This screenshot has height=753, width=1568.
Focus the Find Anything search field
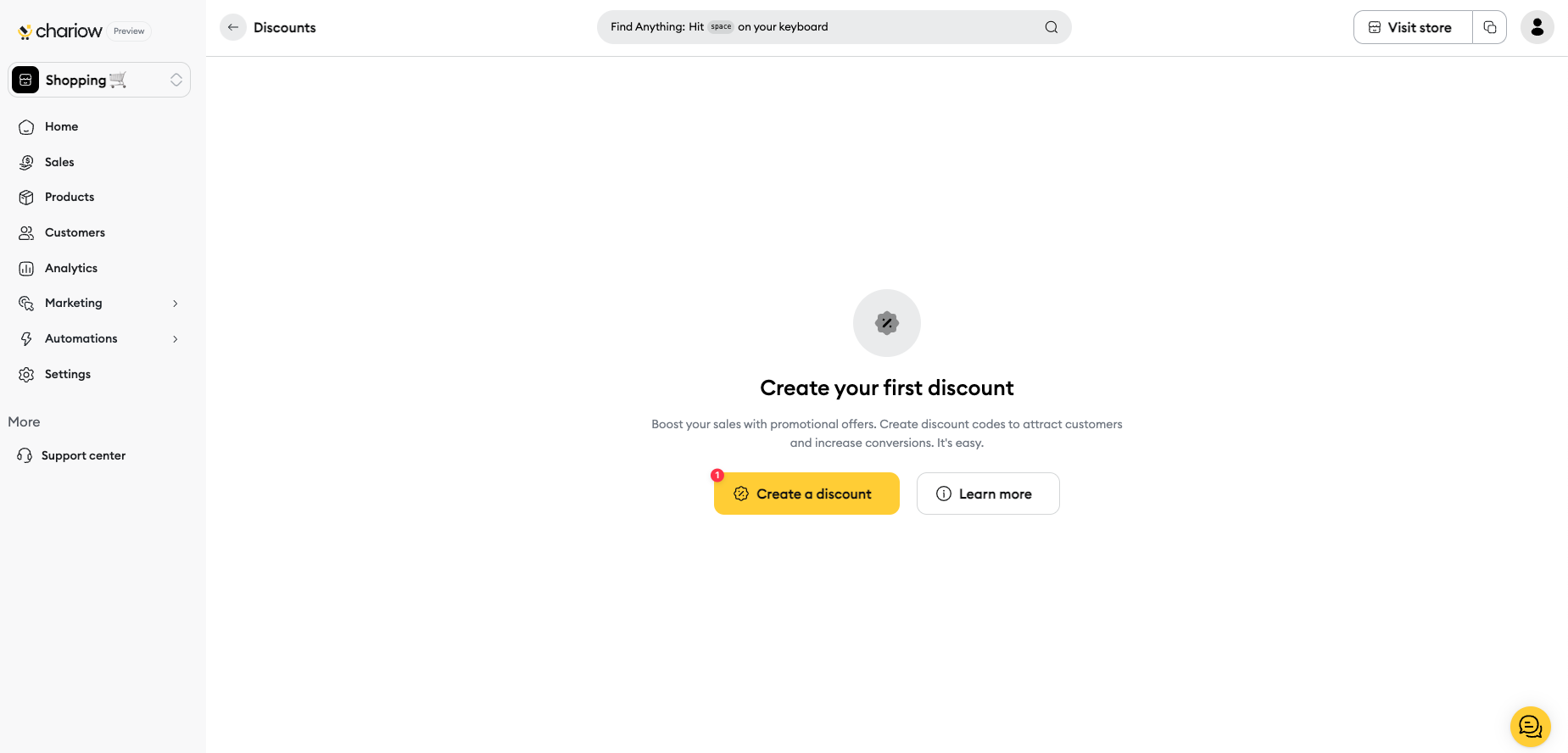click(x=834, y=27)
